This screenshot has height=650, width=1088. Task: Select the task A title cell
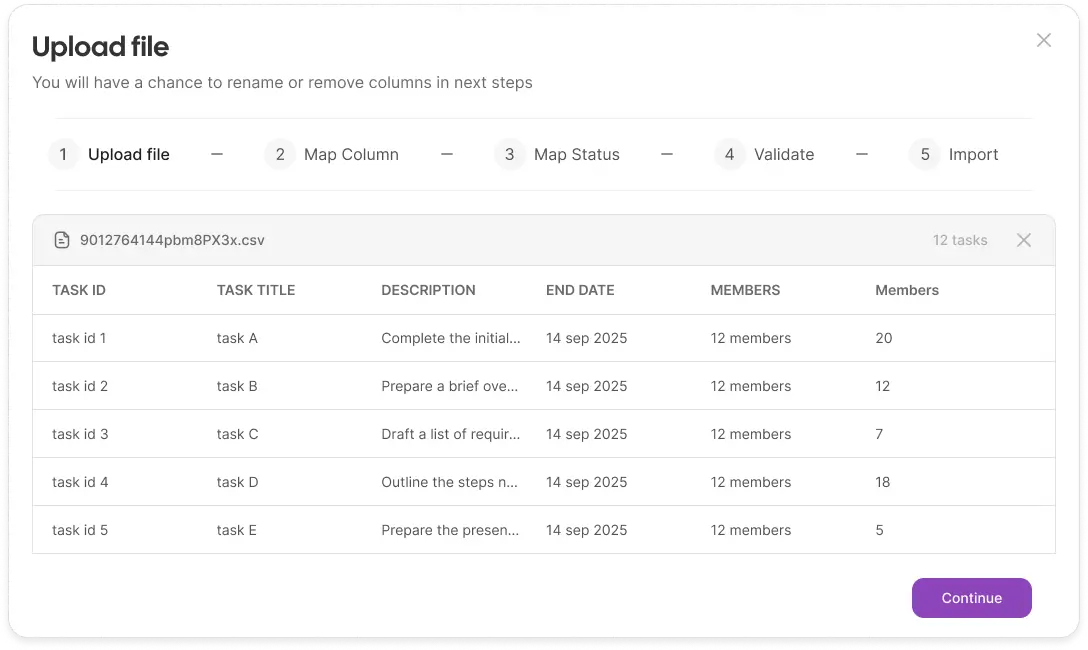[x=237, y=338]
